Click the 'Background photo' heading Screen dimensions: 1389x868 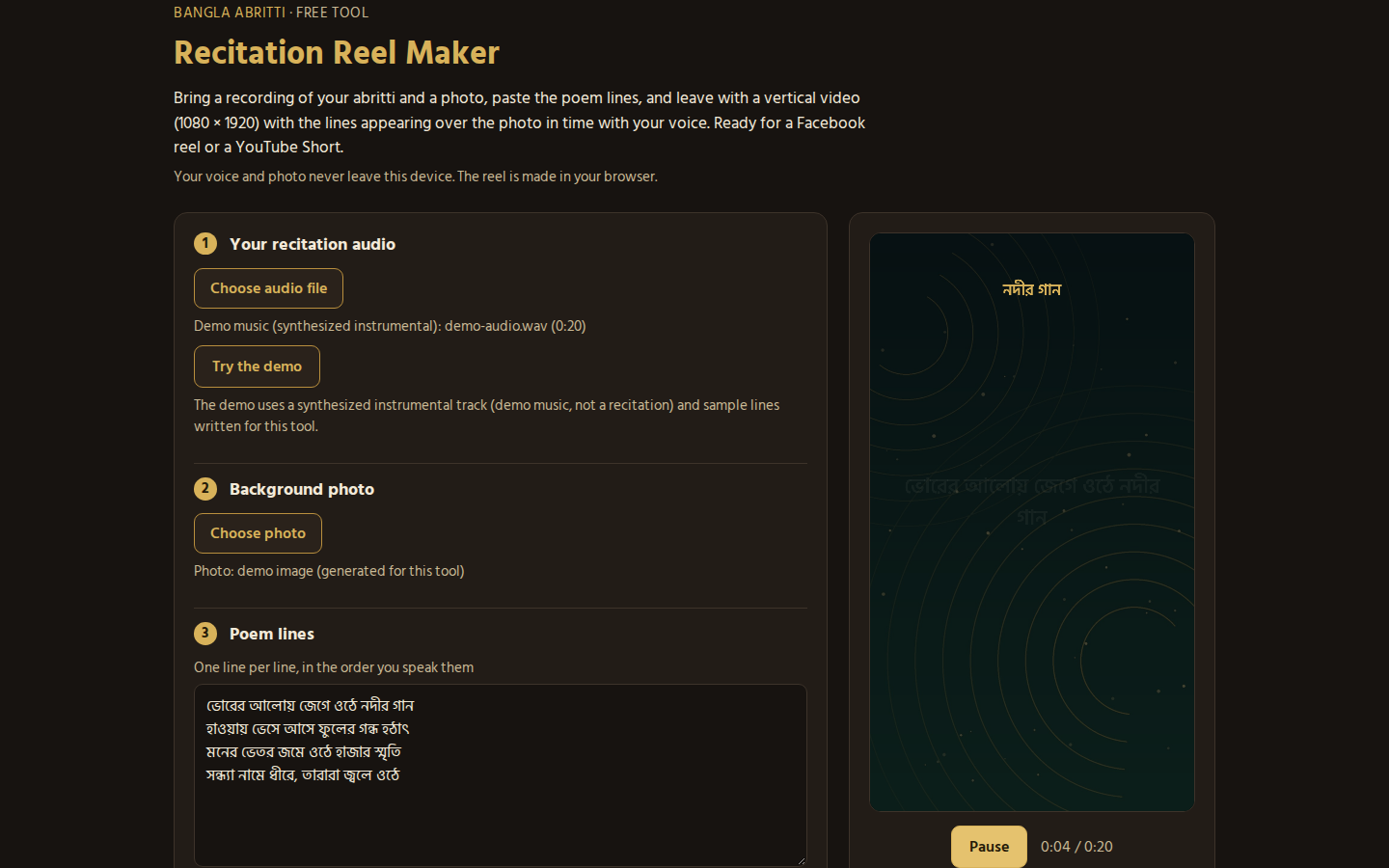(302, 489)
